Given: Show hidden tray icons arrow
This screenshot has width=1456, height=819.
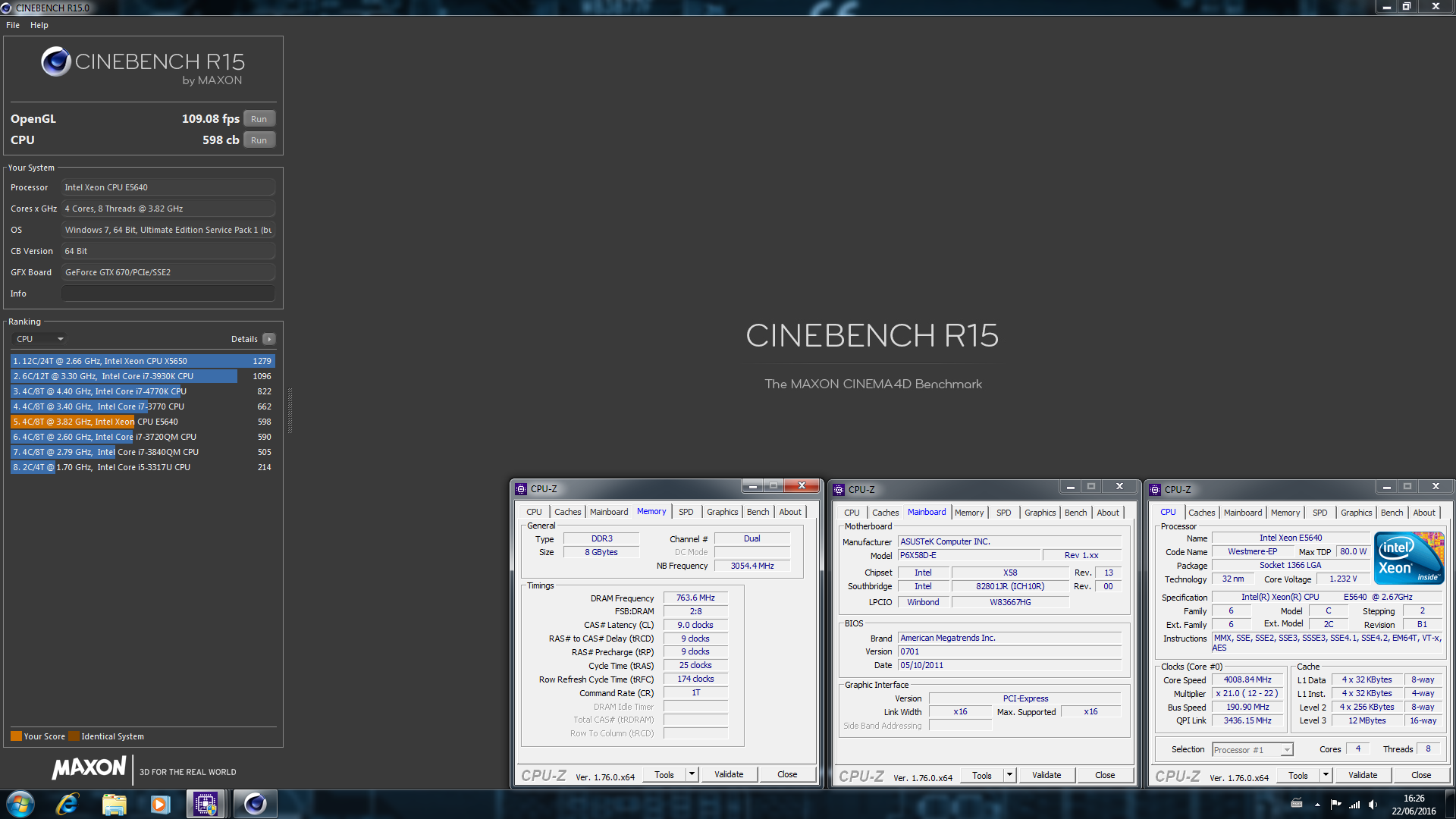Looking at the screenshot, I should [x=1317, y=805].
